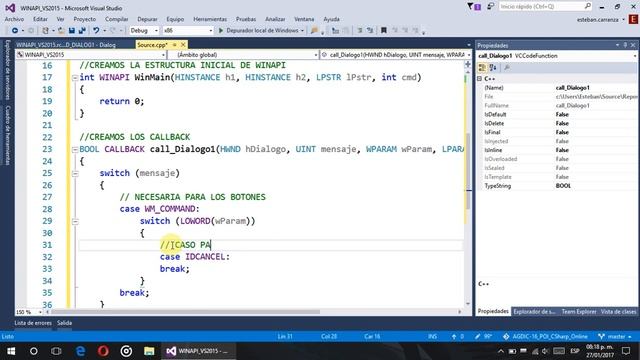Viewport: 640px width, 360px height.
Task: Click the undo arrow icon
Action: click(96, 31)
